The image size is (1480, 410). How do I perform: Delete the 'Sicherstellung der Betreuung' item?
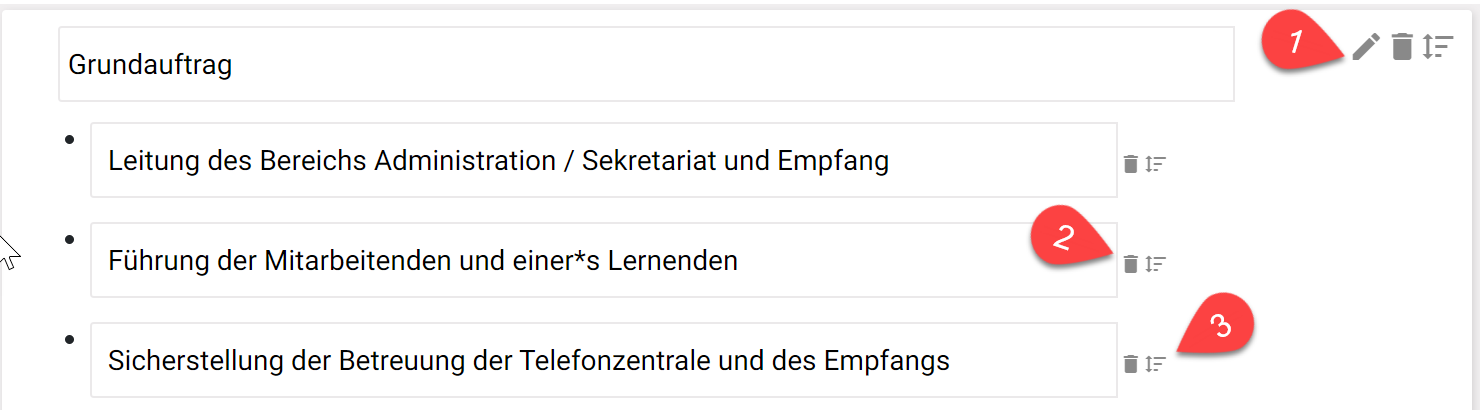[x=1131, y=364]
